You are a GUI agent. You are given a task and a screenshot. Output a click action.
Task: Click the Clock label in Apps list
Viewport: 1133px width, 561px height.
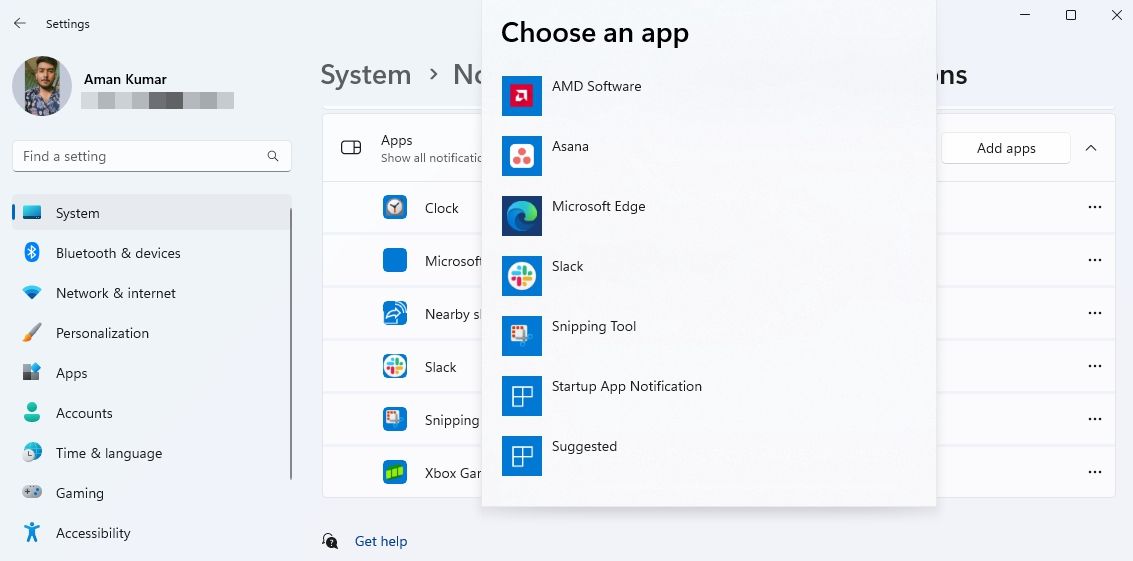[441, 208]
